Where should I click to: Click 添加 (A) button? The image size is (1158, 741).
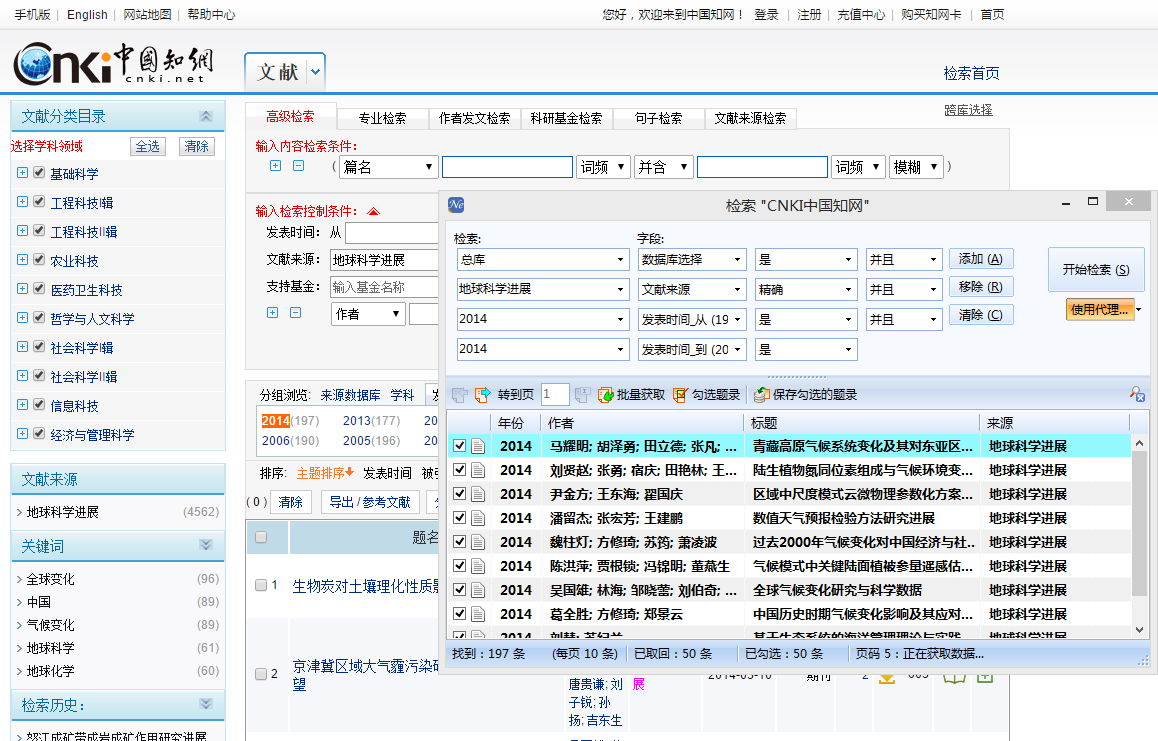tap(981, 259)
